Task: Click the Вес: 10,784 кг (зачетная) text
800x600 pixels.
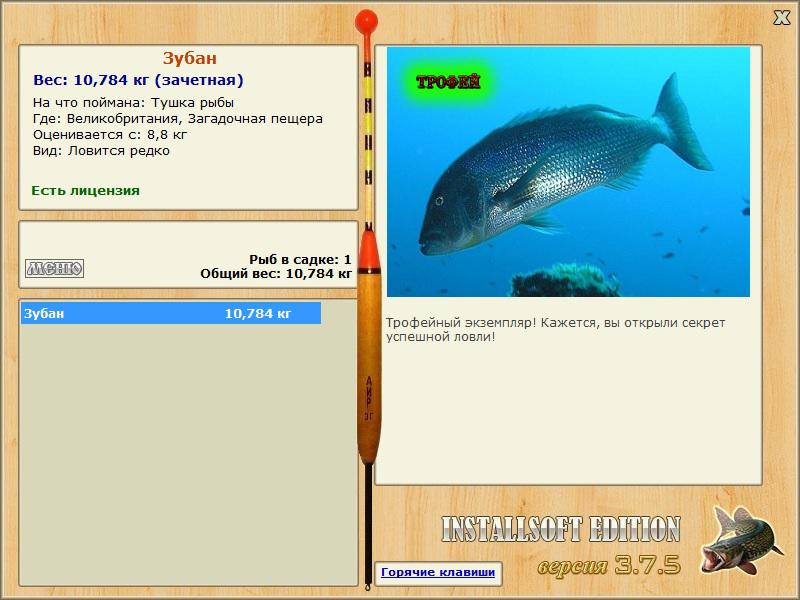Action: click(x=138, y=80)
